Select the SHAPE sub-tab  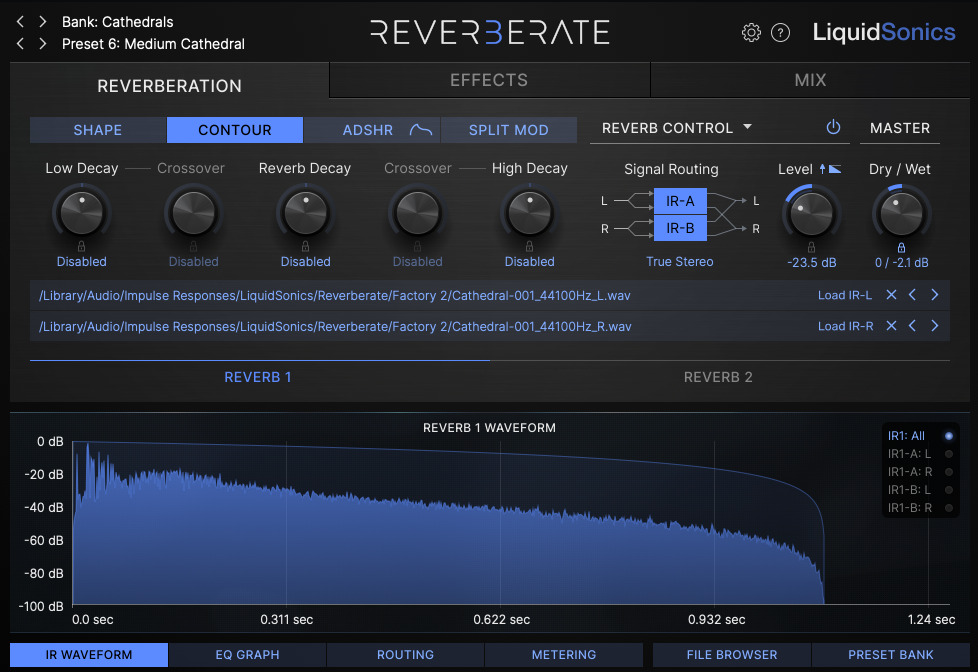(x=97, y=130)
